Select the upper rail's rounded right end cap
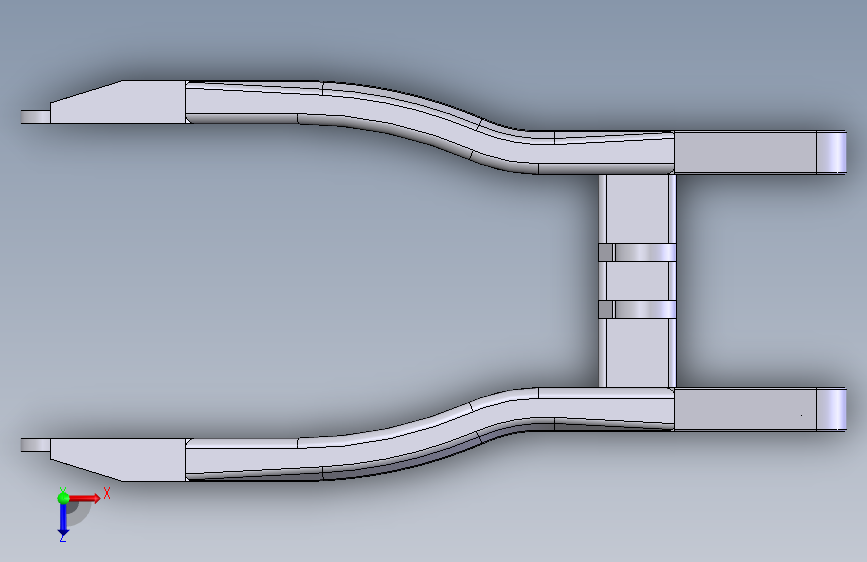This screenshot has width=867, height=562. point(831,152)
